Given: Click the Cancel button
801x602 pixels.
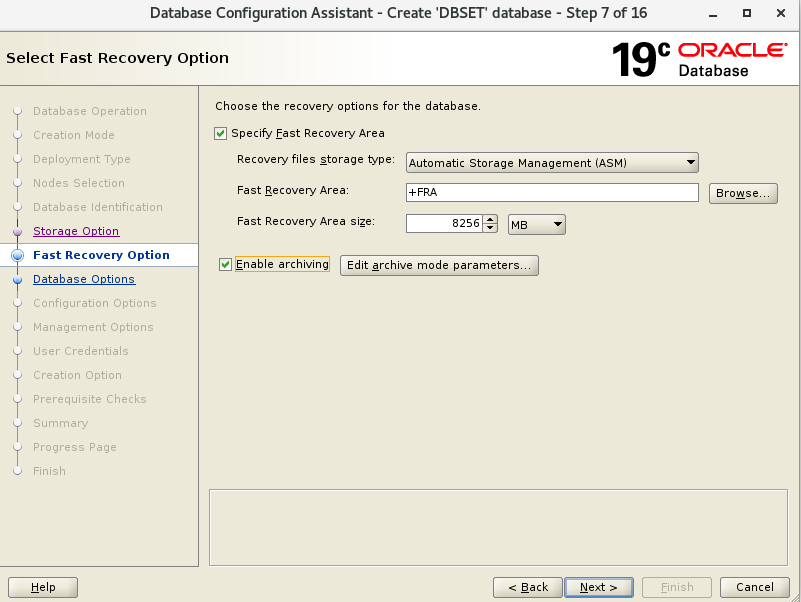Looking at the screenshot, I should click(x=755, y=587).
